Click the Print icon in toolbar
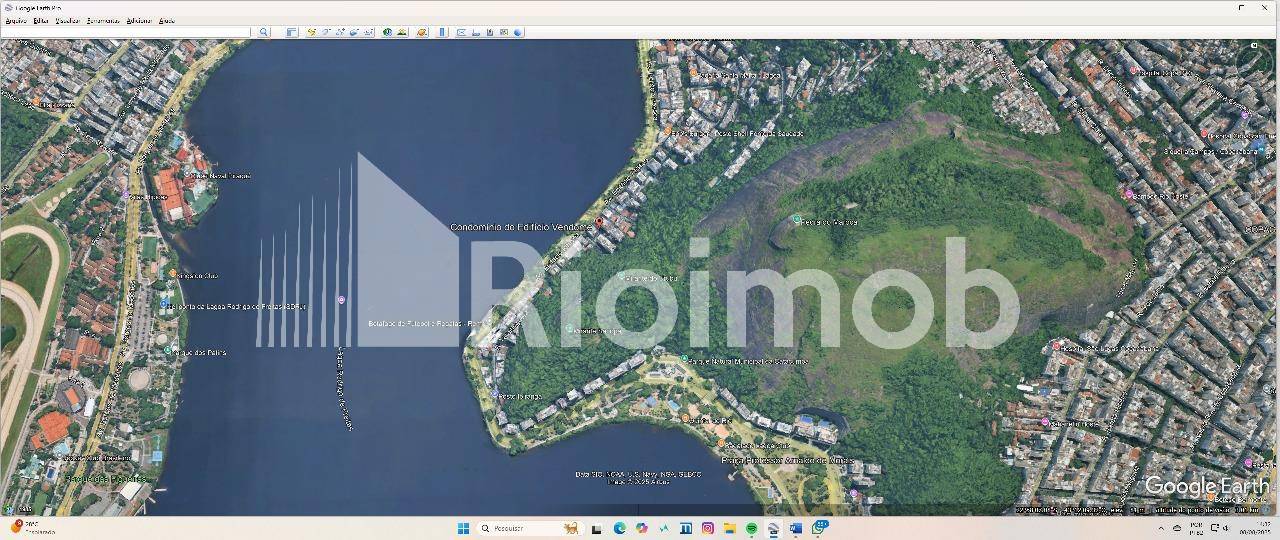The image size is (1280, 540). (x=475, y=32)
